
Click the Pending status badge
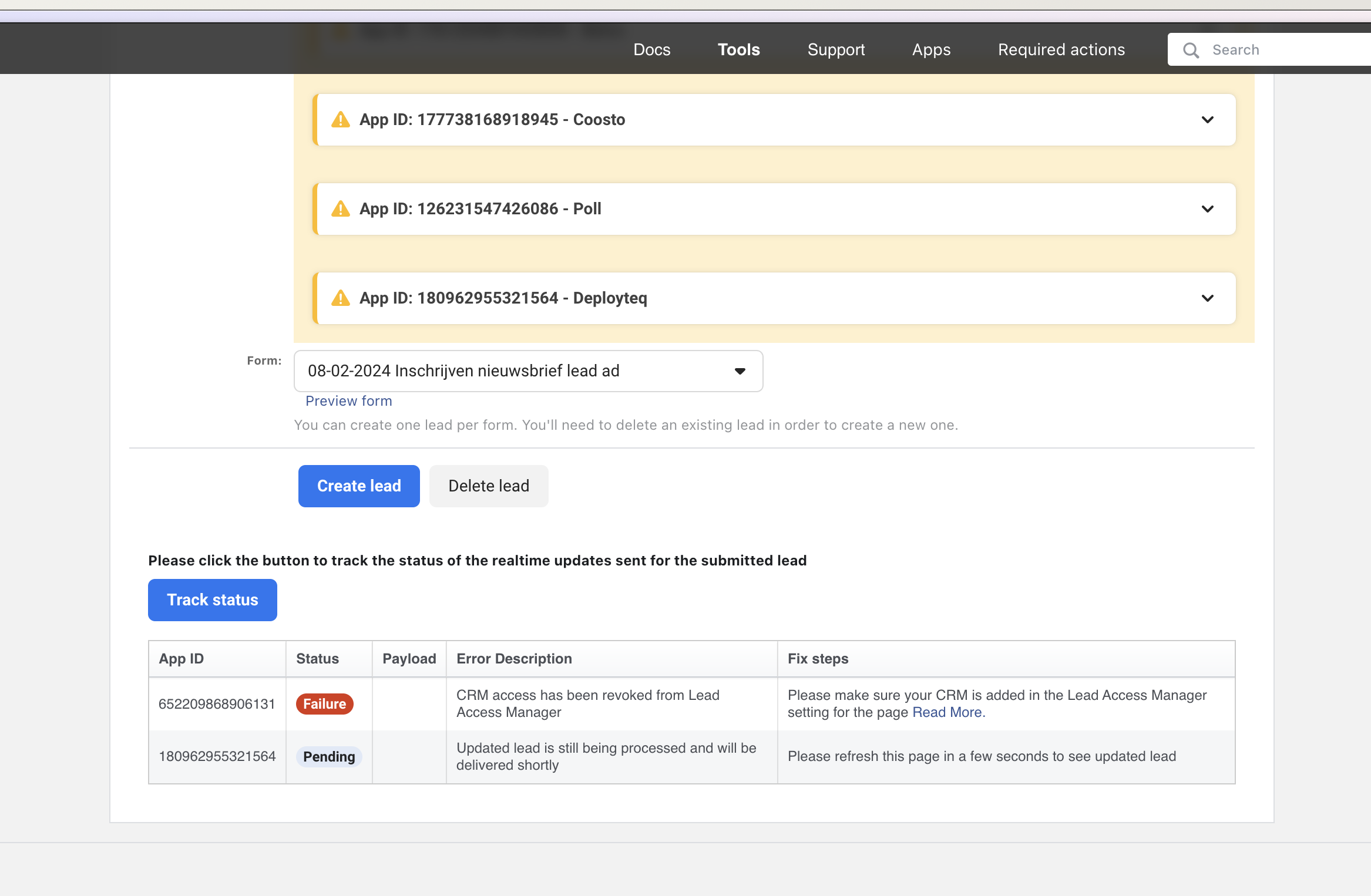pos(329,757)
